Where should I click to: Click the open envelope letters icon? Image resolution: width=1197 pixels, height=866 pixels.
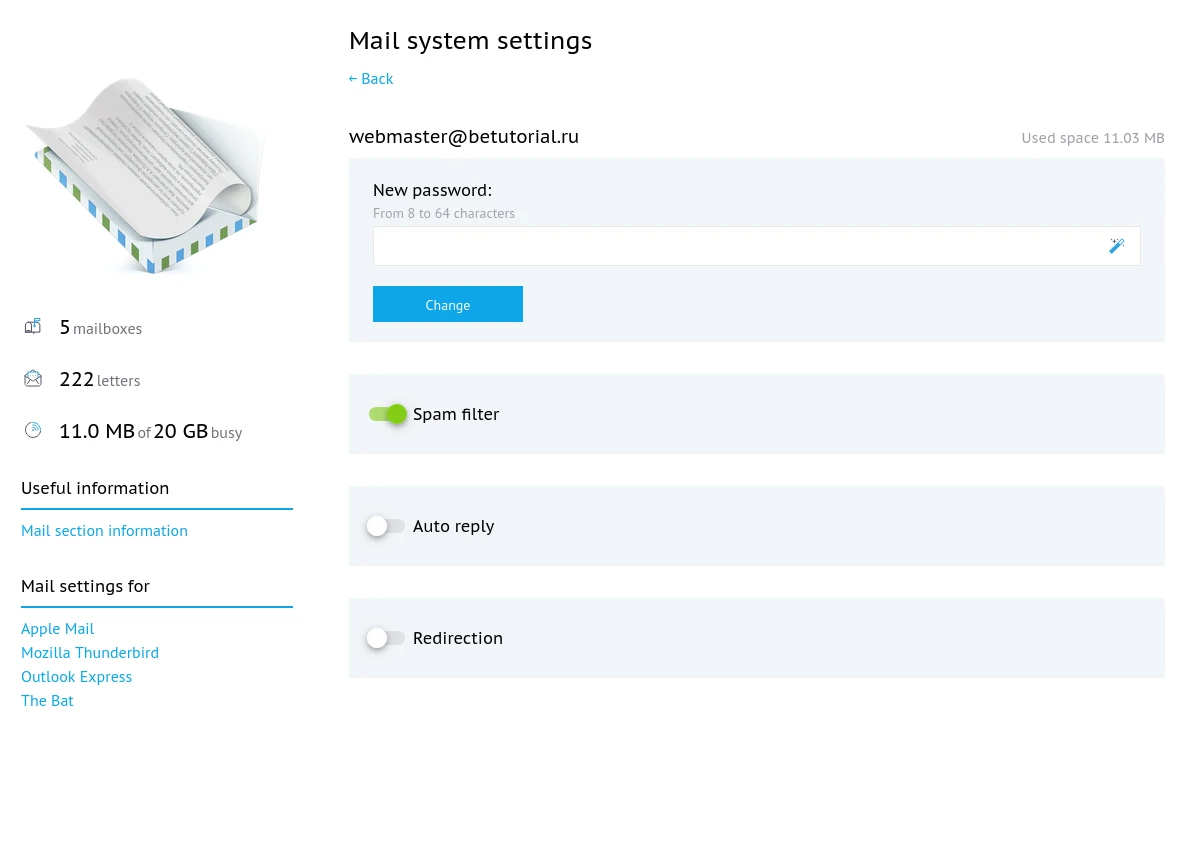(33, 379)
